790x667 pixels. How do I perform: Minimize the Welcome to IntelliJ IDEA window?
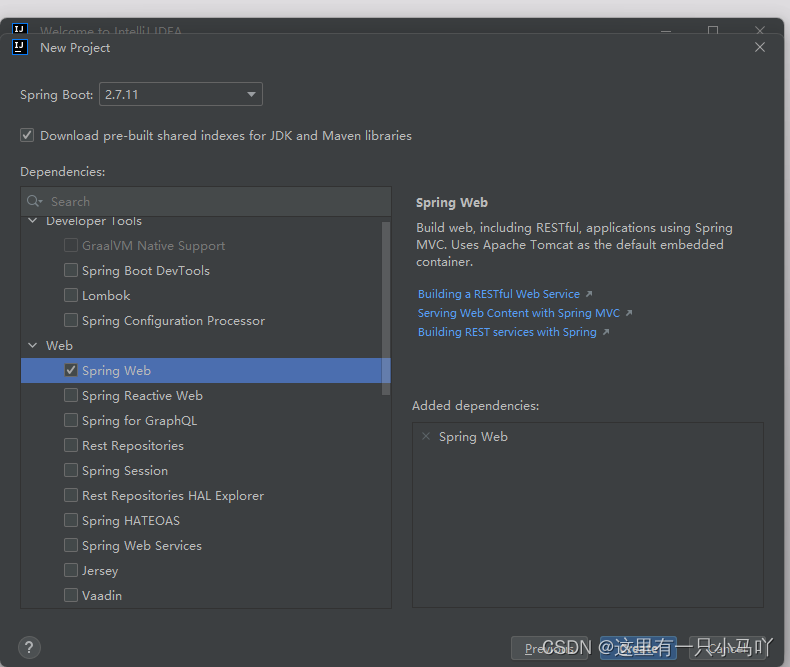pos(666,30)
